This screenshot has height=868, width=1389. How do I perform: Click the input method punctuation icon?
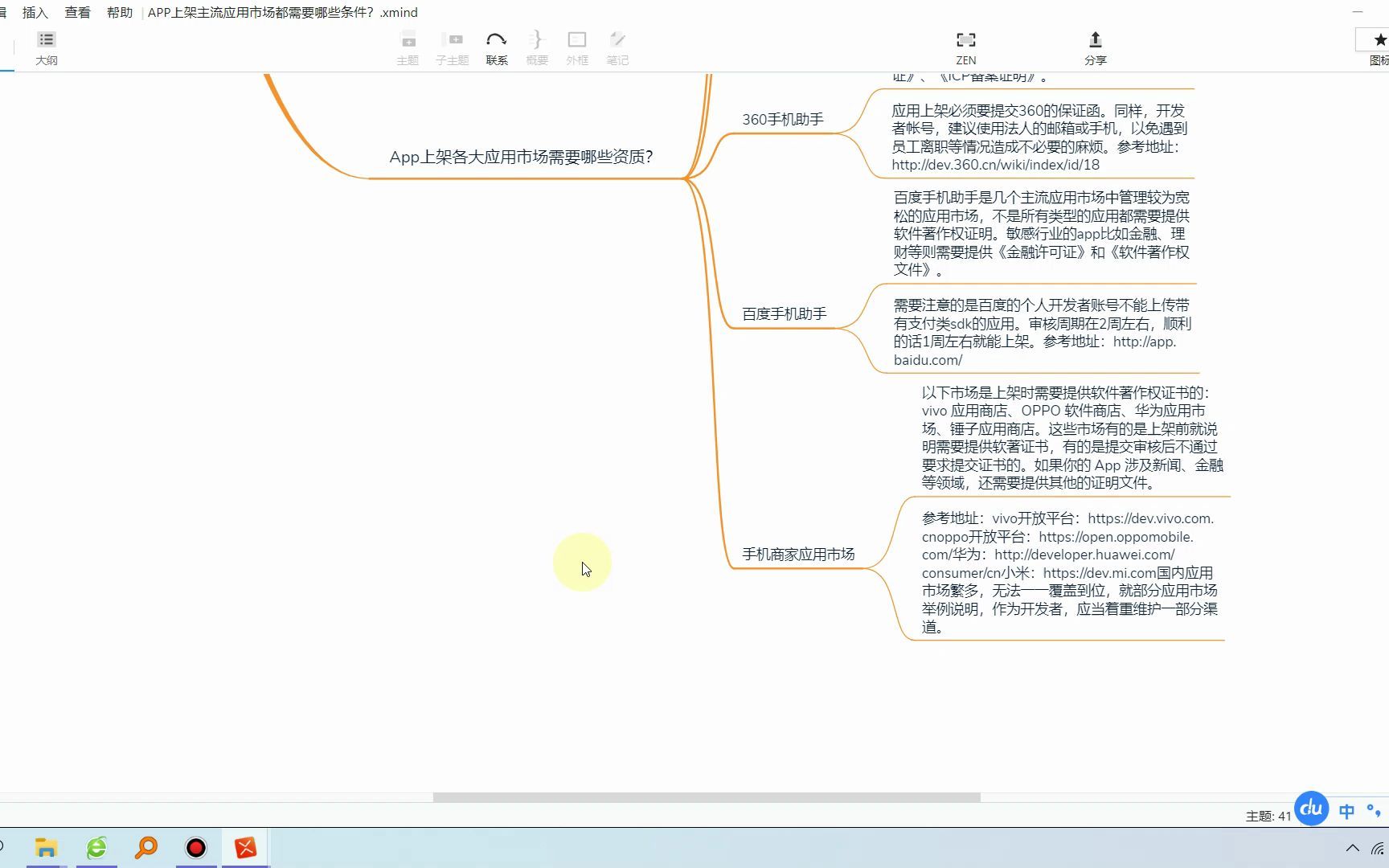click(x=1373, y=811)
